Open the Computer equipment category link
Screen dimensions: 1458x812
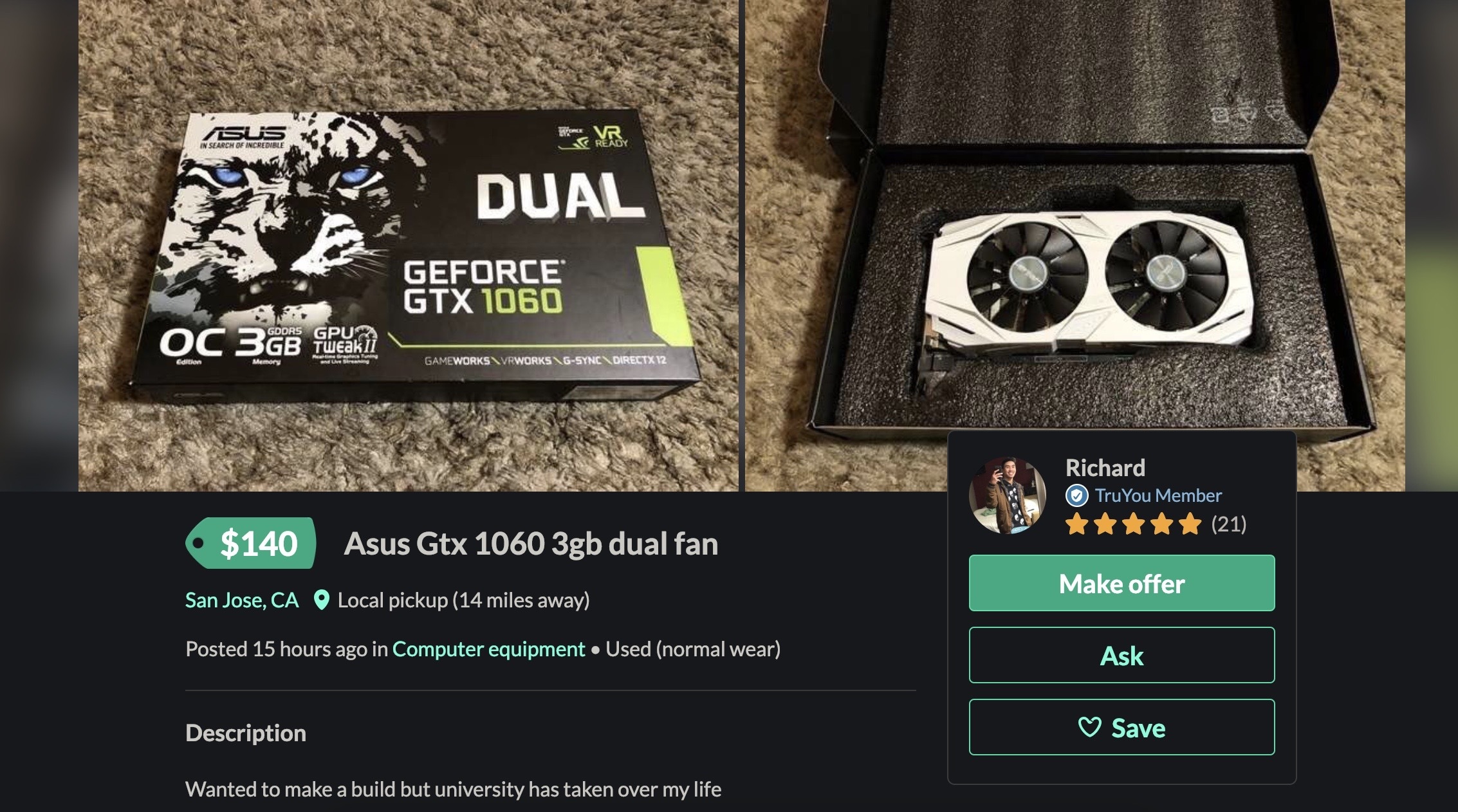tap(488, 649)
